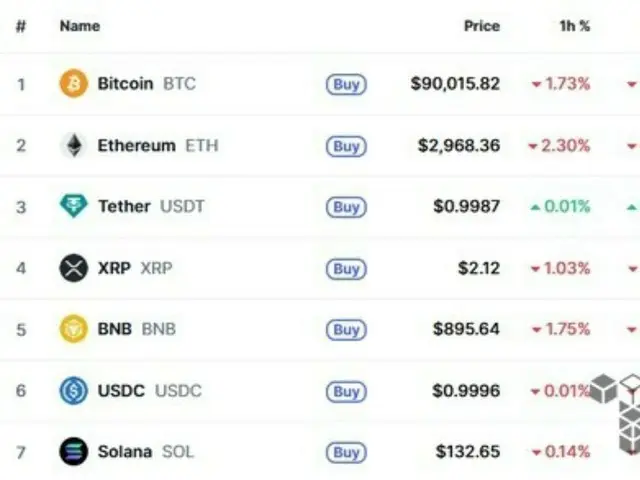The width and height of the screenshot is (640, 480).
Task: Click the Solana logo icon
Action: pyautogui.click(x=74, y=452)
